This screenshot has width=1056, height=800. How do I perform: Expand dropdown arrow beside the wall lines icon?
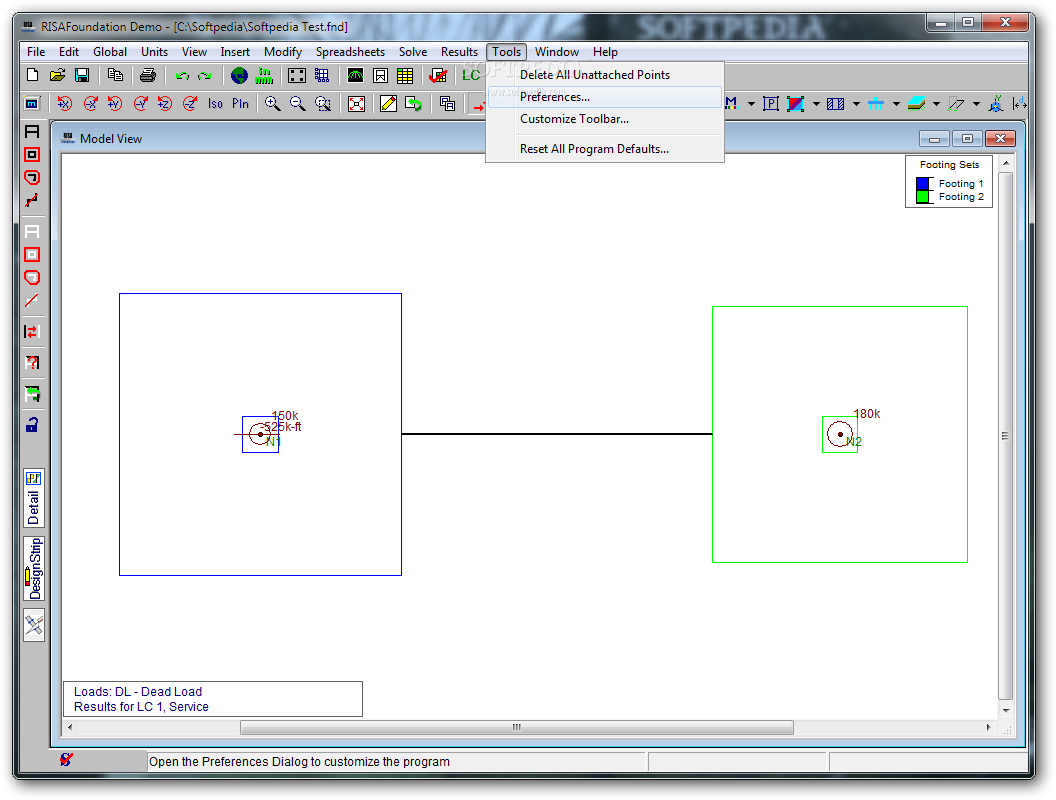pos(976,104)
